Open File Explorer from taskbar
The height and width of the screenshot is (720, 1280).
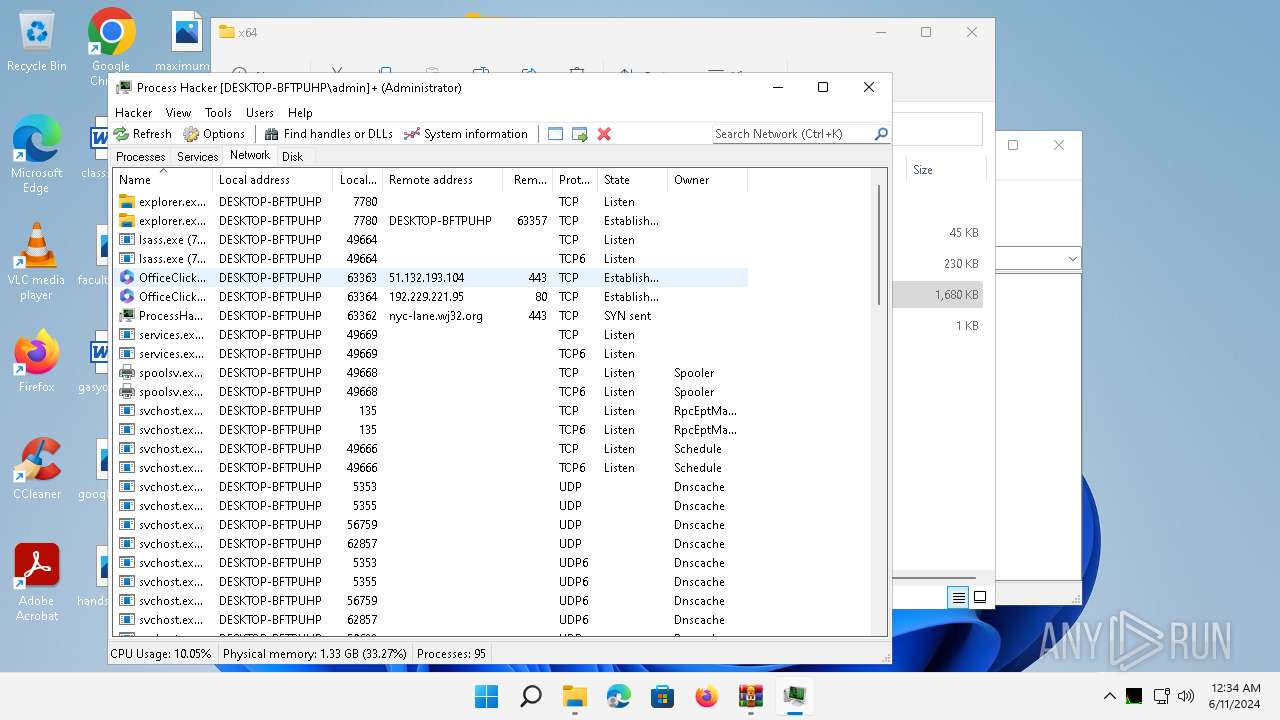[575, 696]
